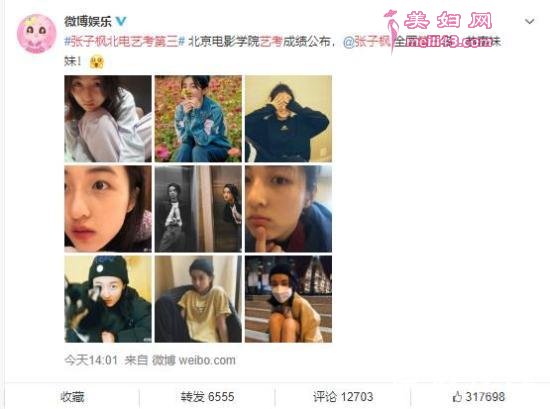Open photo with beanie and dog
The height and width of the screenshot is (409, 550).
(108, 299)
